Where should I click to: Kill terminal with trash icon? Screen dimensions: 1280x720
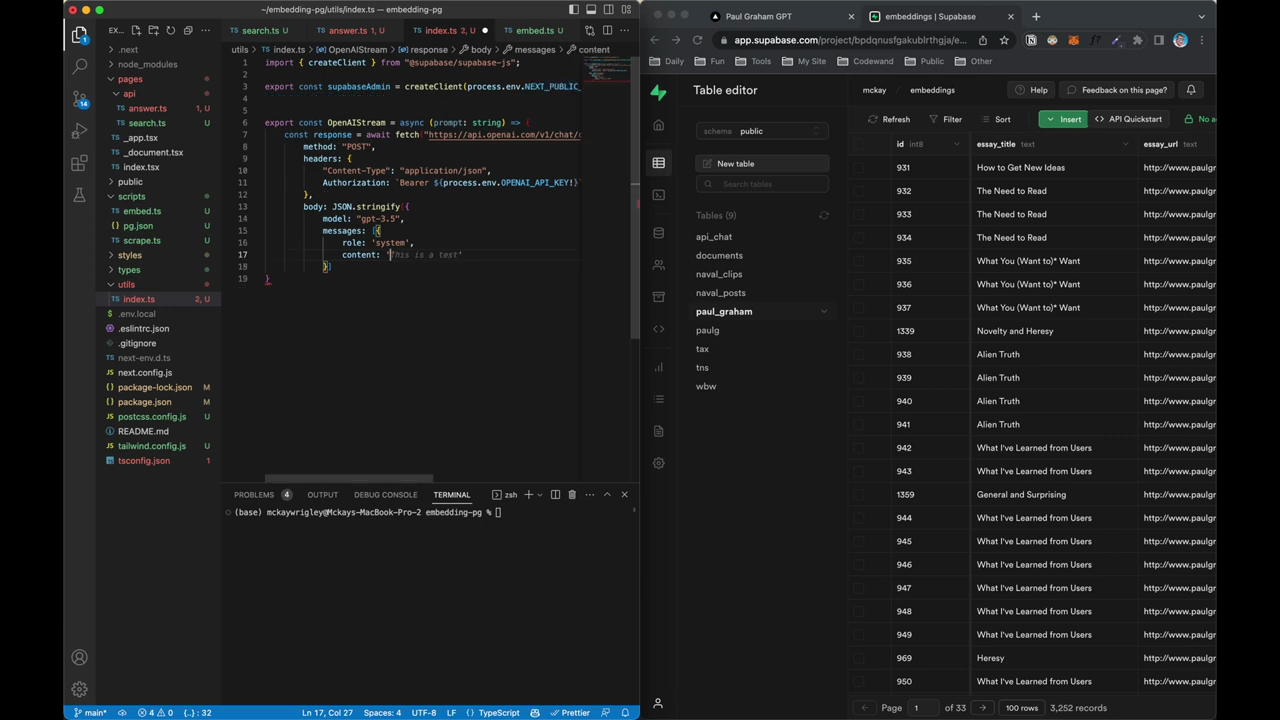[572, 494]
